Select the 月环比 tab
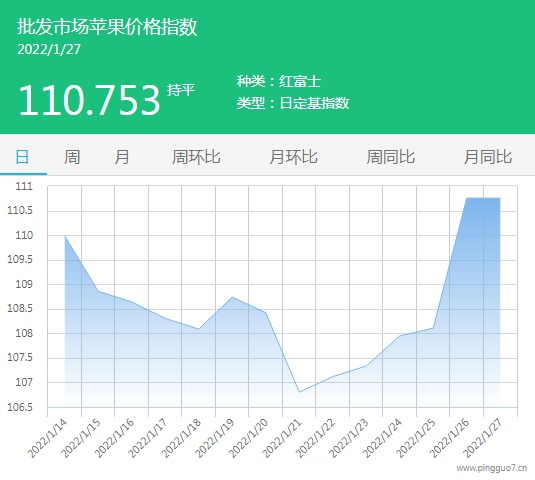The width and height of the screenshot is (535, 480). point(293,157)
